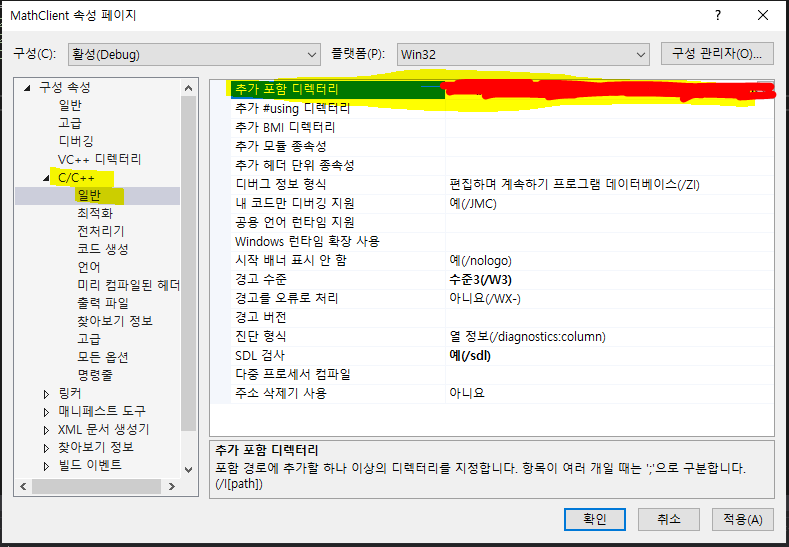The image size is (789, 547).
Task: Select the 빌드 이벤트 tree item
Action: coord(90,465)
